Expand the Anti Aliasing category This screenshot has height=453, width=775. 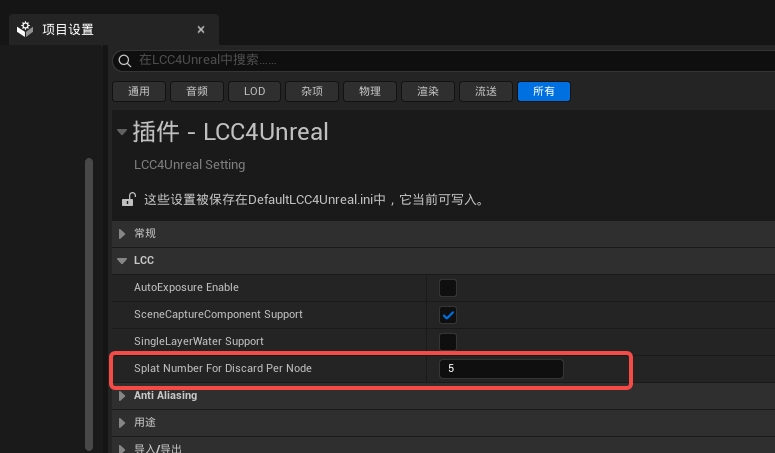(x=122, y=396)
